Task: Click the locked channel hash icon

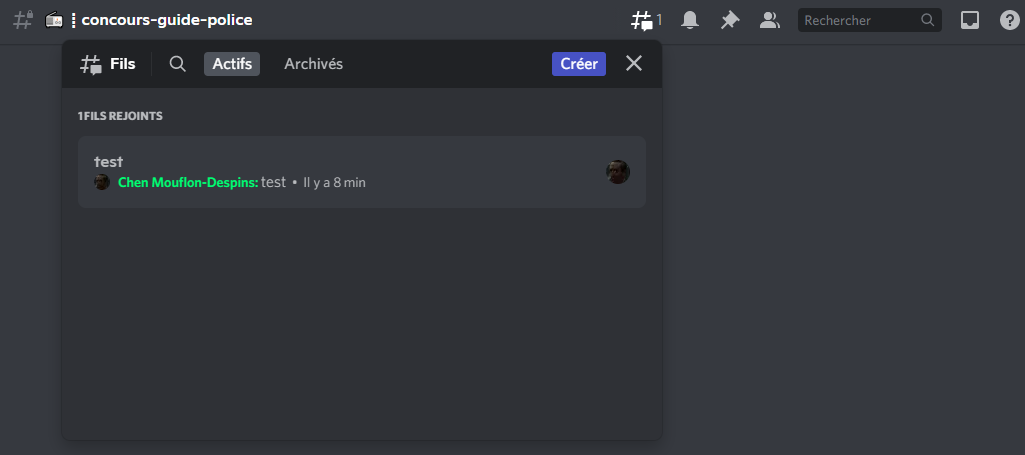Action: pyautogui.click(x=23, y=20)
